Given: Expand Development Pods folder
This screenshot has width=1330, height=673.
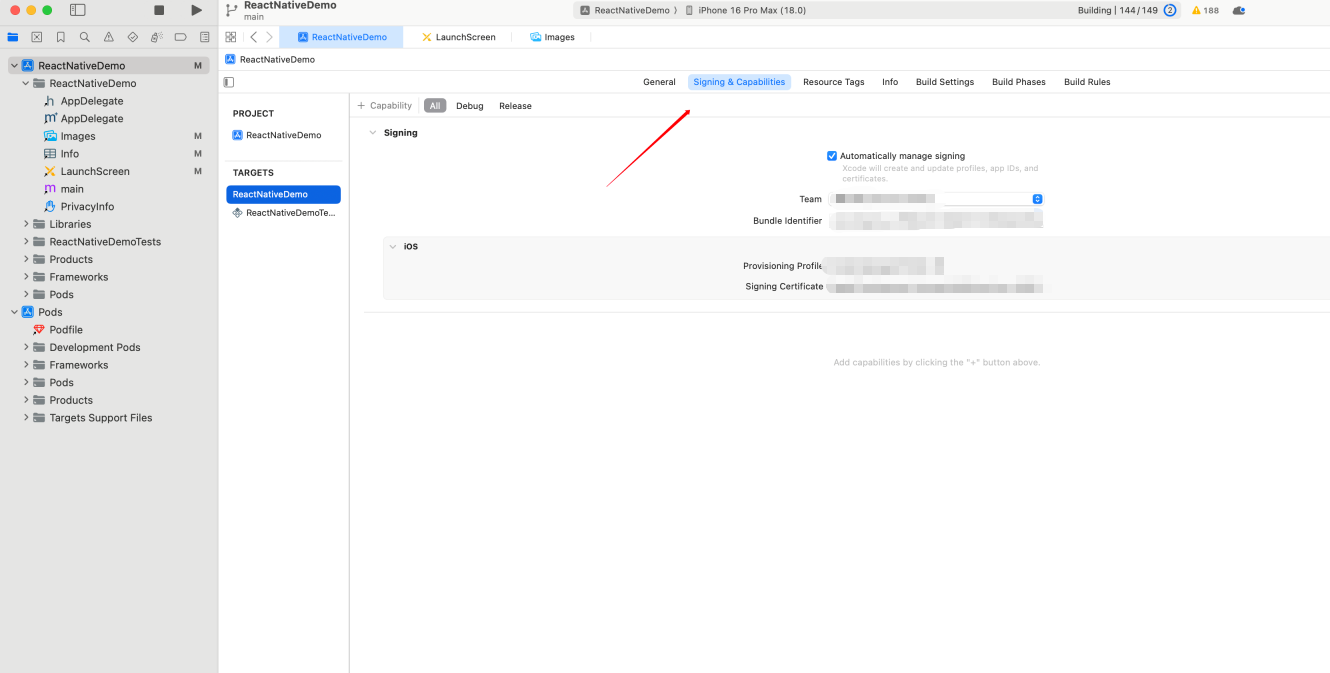Looking at the screenshot, I should click(26, 347).
